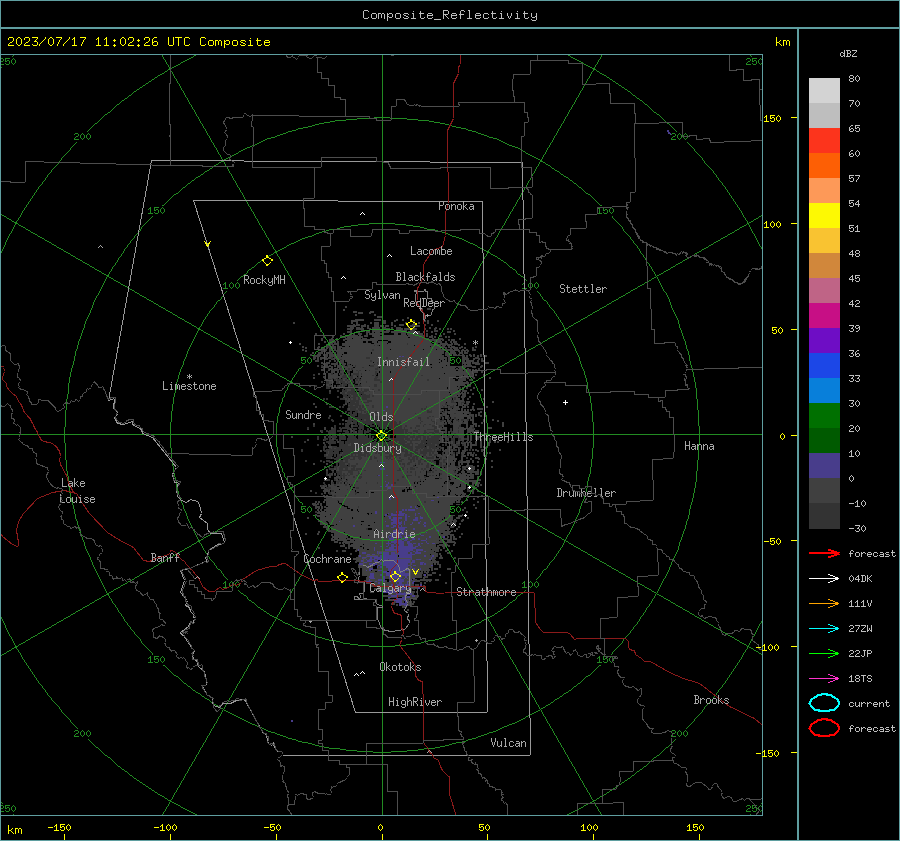Click the magenta 18TS arrow legend icon
Image resolution: width=900 pixels, height=841 pixels.
pos(824,679)
